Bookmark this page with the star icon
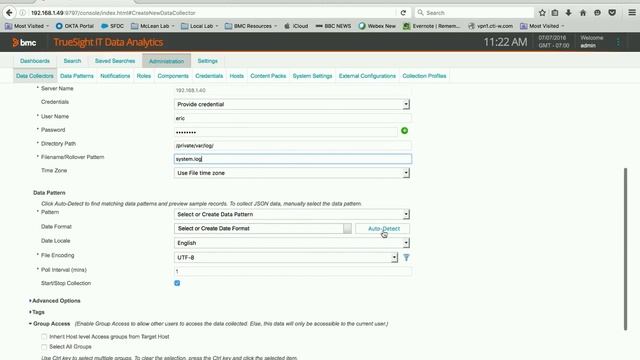The image size is (640, 360). pos(542,13)
